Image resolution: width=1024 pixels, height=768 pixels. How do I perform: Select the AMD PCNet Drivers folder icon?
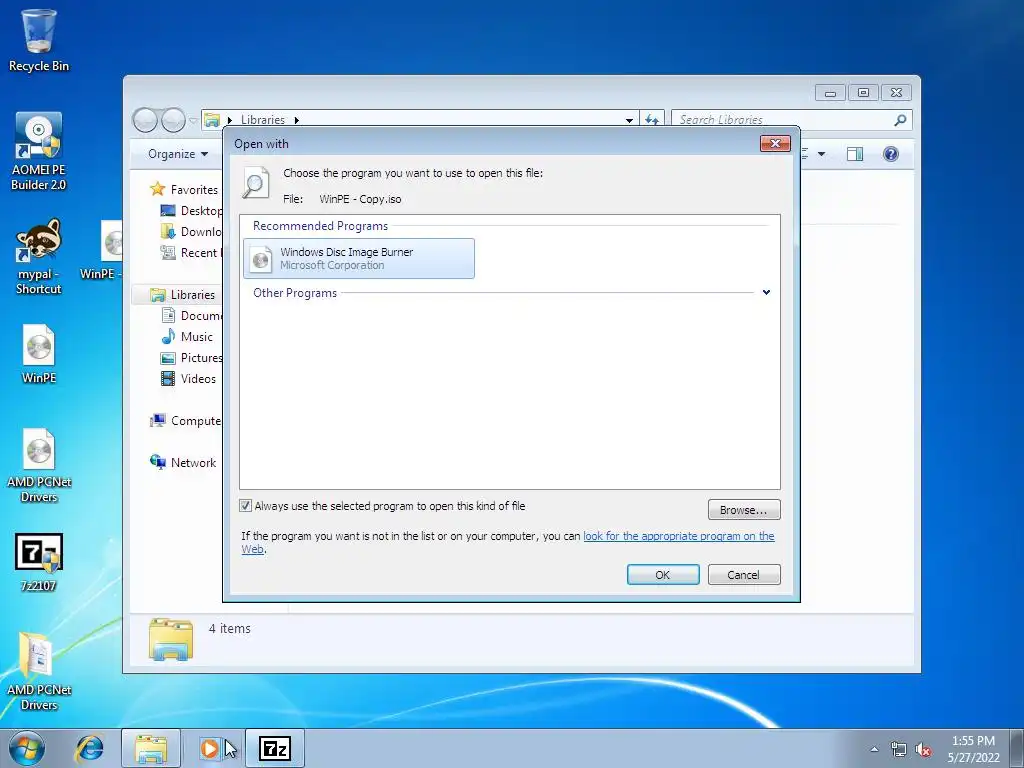39,671
